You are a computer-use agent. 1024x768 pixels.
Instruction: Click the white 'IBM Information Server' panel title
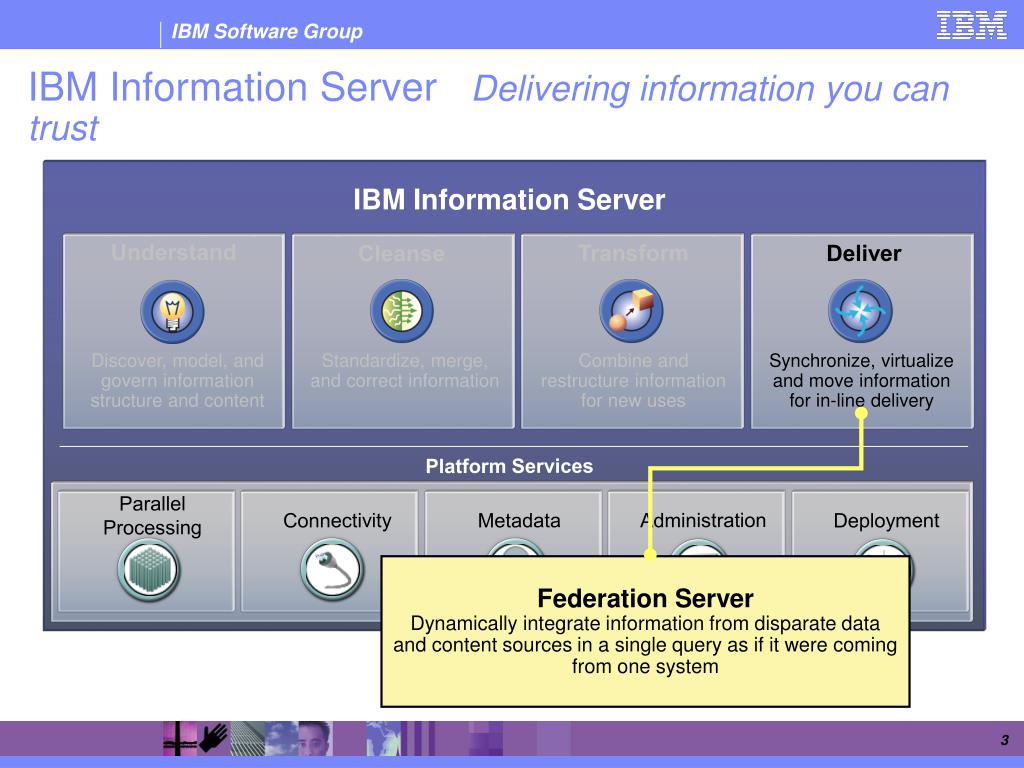(x=509, y=199)
